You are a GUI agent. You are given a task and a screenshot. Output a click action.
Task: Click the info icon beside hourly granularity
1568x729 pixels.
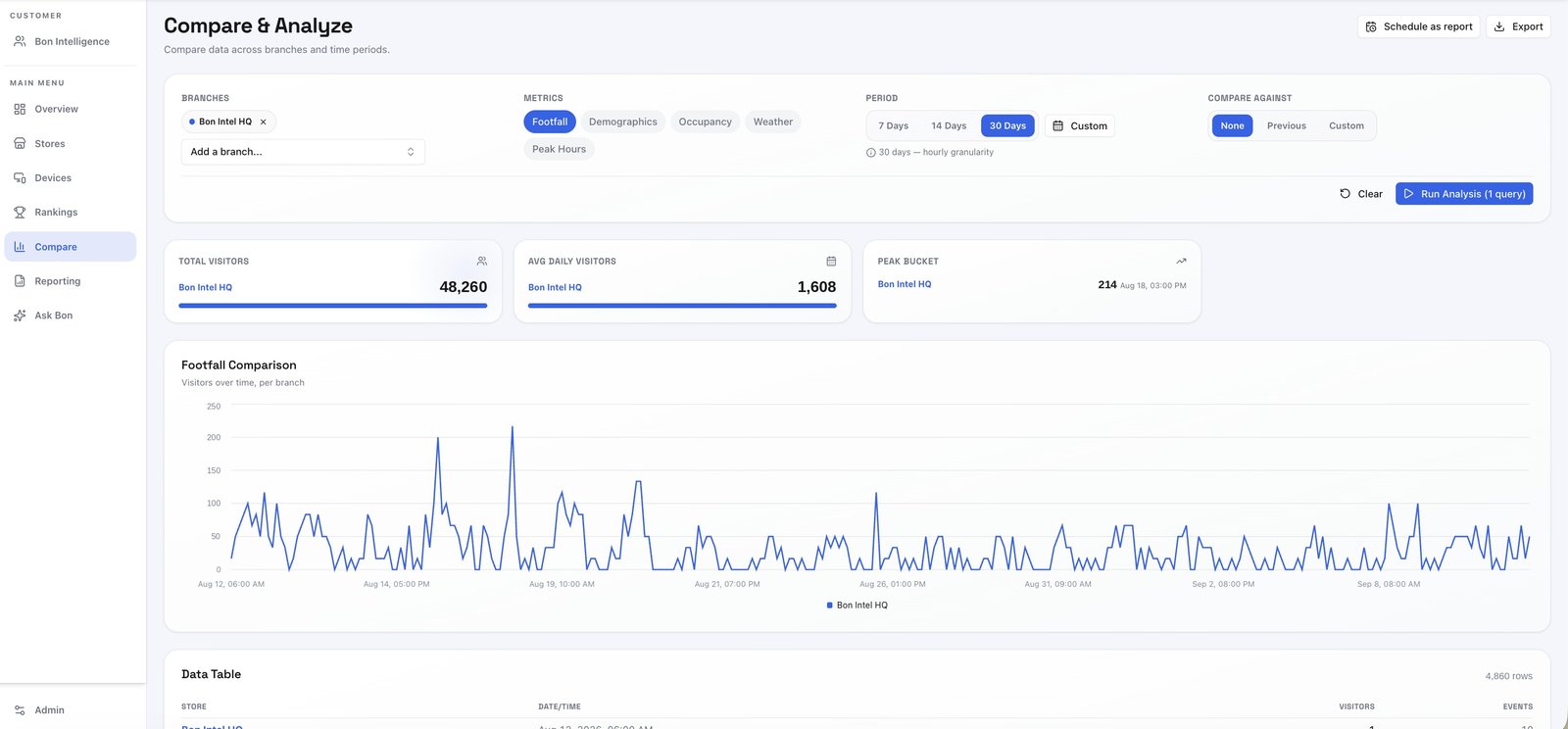pos(871,153)
